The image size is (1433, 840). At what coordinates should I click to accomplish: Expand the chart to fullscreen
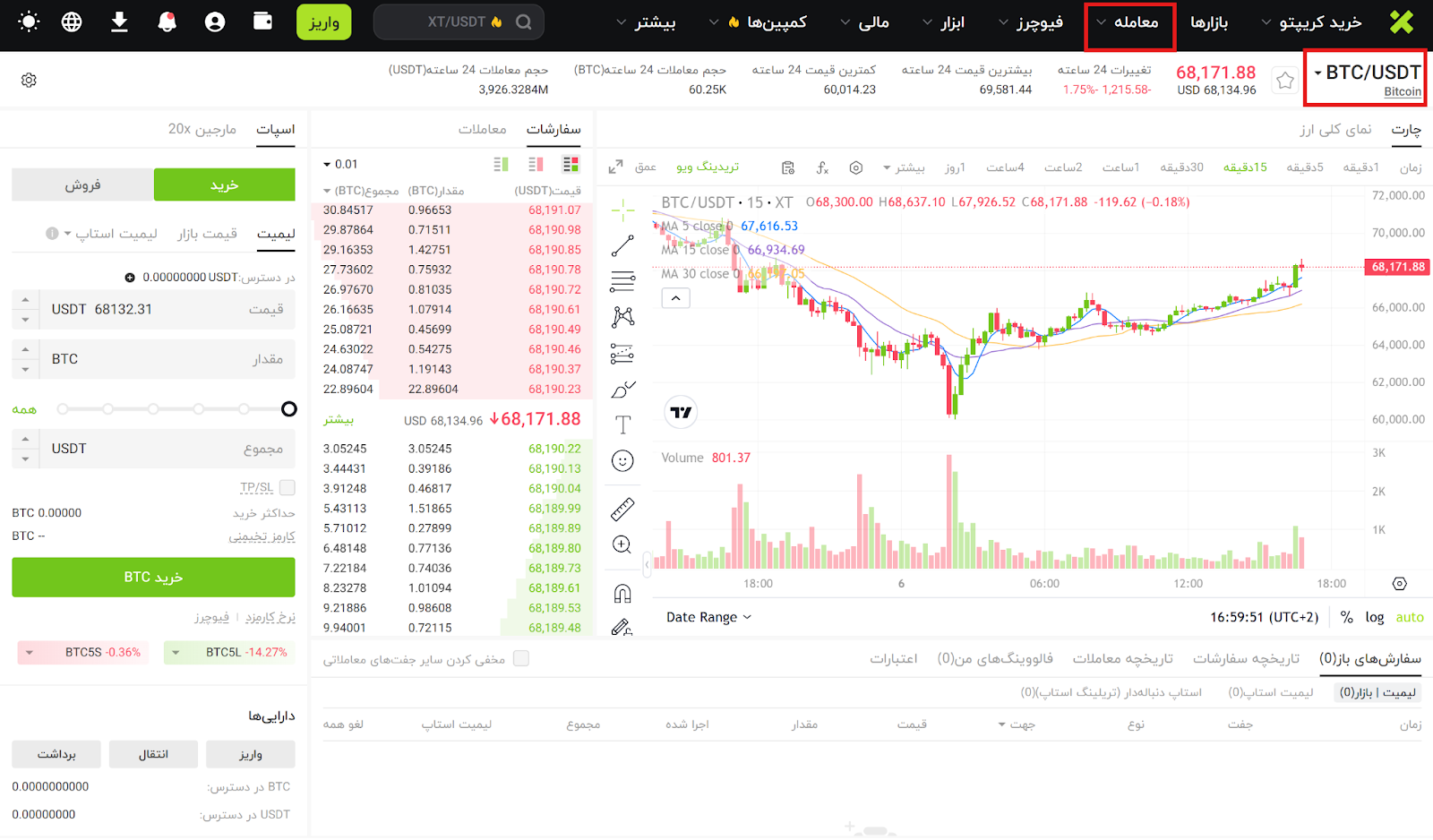[615, 167]
